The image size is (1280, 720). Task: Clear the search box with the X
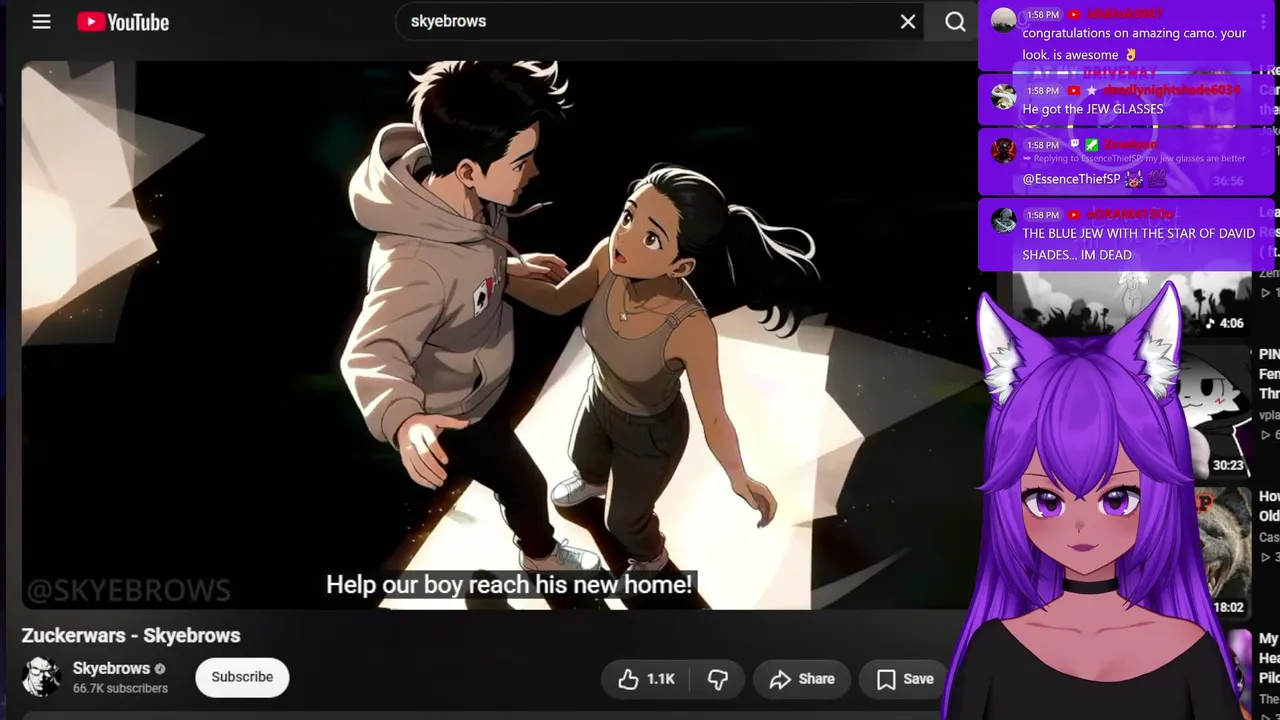click(908, 21)
